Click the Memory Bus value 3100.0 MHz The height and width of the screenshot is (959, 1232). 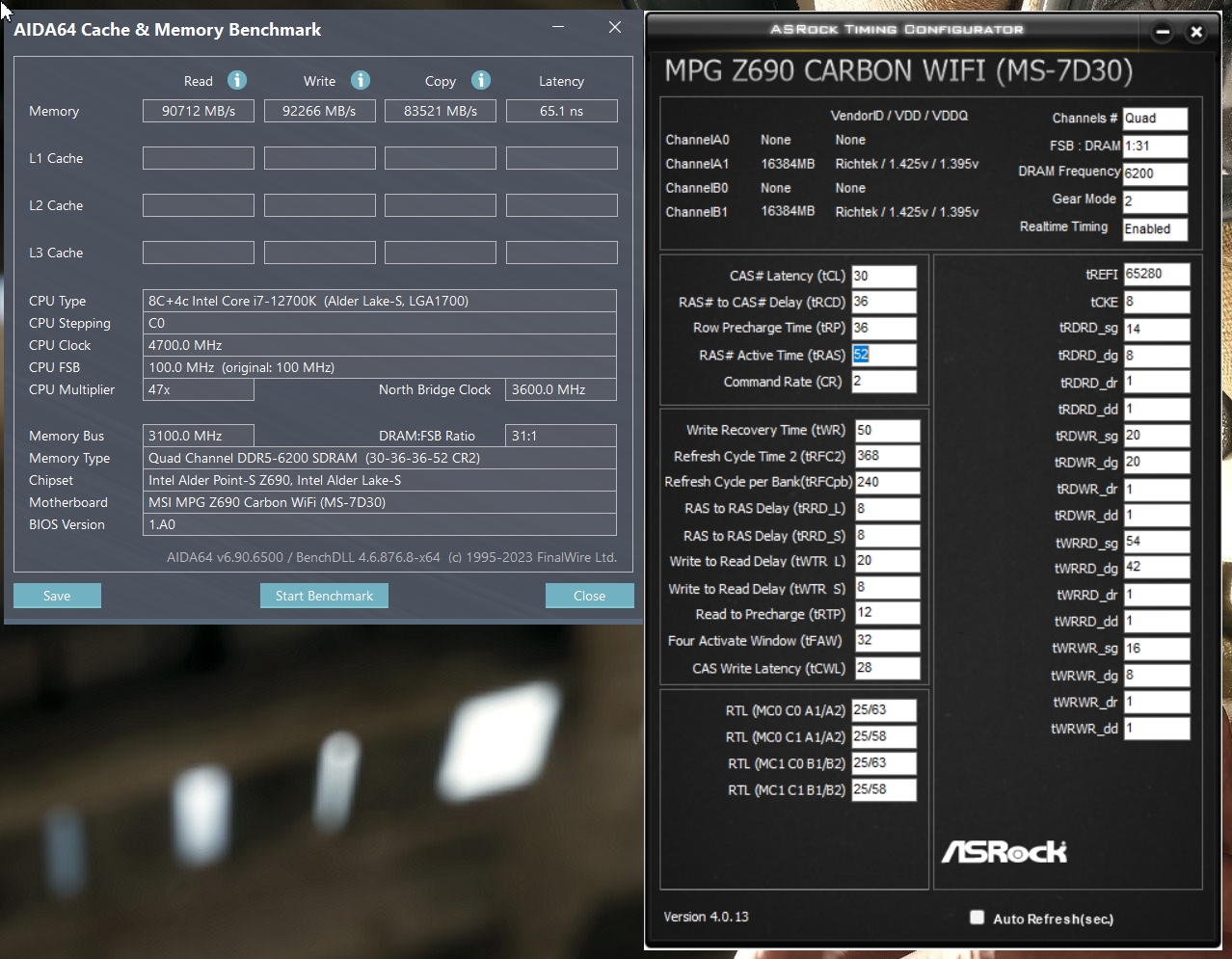click(x=199, y=436)
